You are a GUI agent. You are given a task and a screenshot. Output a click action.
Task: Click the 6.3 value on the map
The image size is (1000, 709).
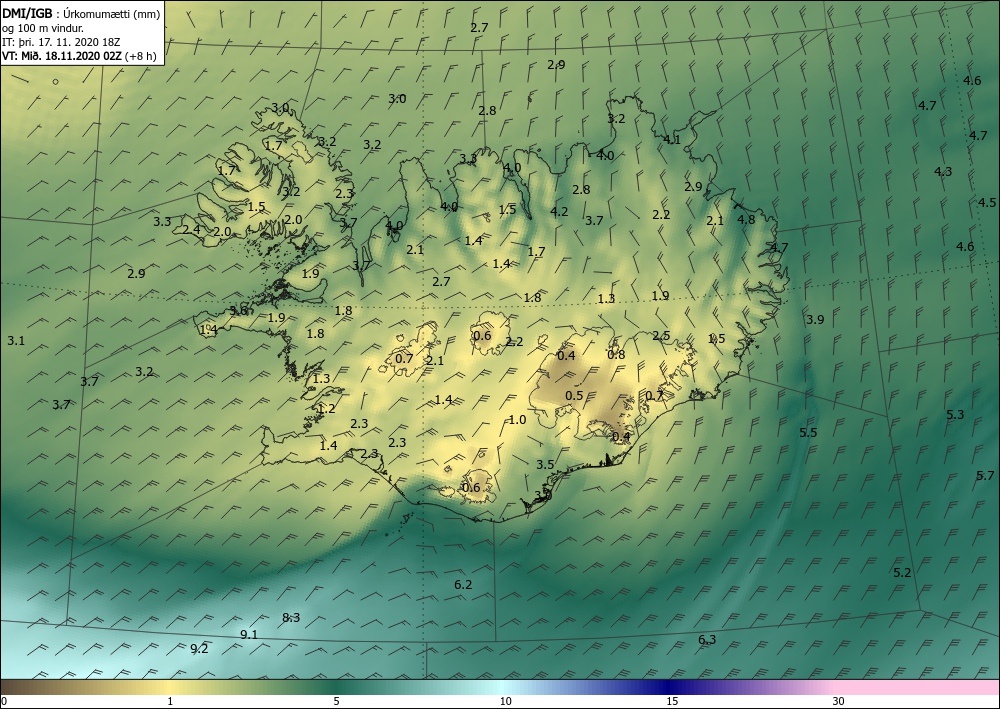[707, 640]
